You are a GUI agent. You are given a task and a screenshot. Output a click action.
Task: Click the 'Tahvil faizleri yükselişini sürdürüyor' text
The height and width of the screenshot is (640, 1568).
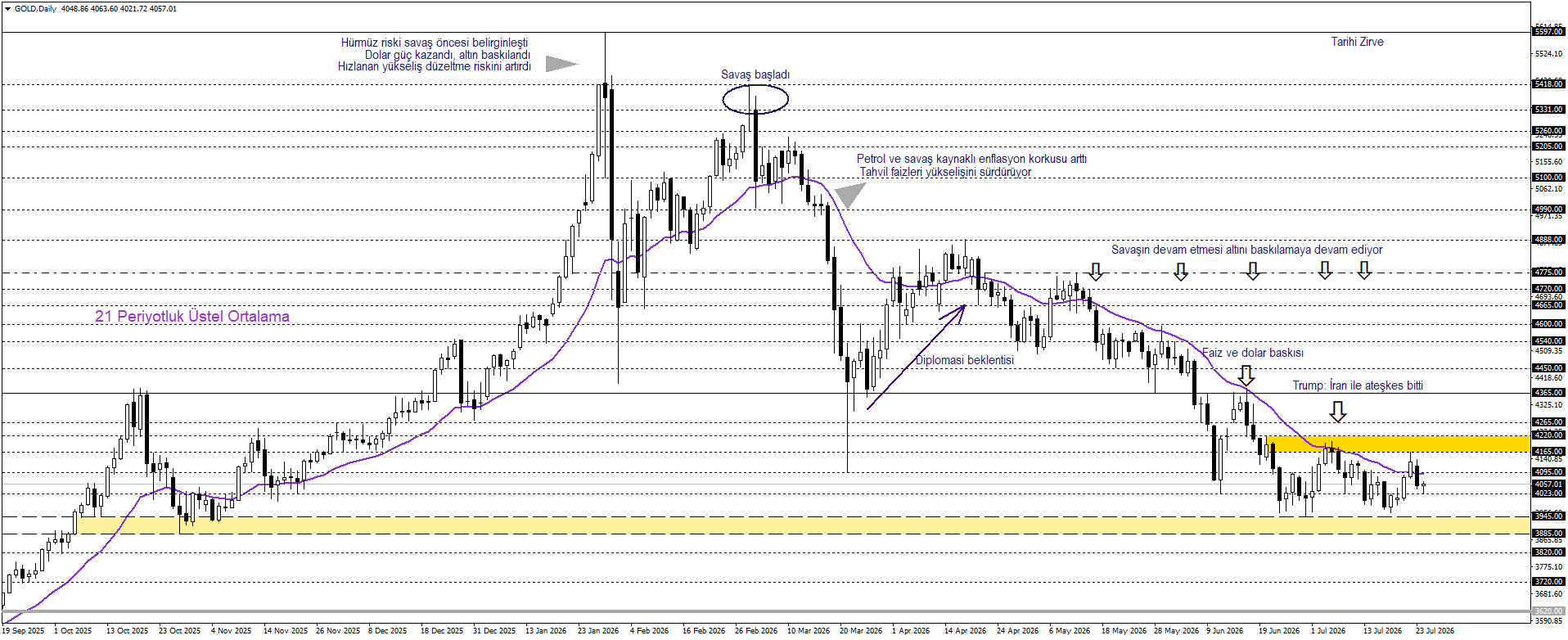945,172
